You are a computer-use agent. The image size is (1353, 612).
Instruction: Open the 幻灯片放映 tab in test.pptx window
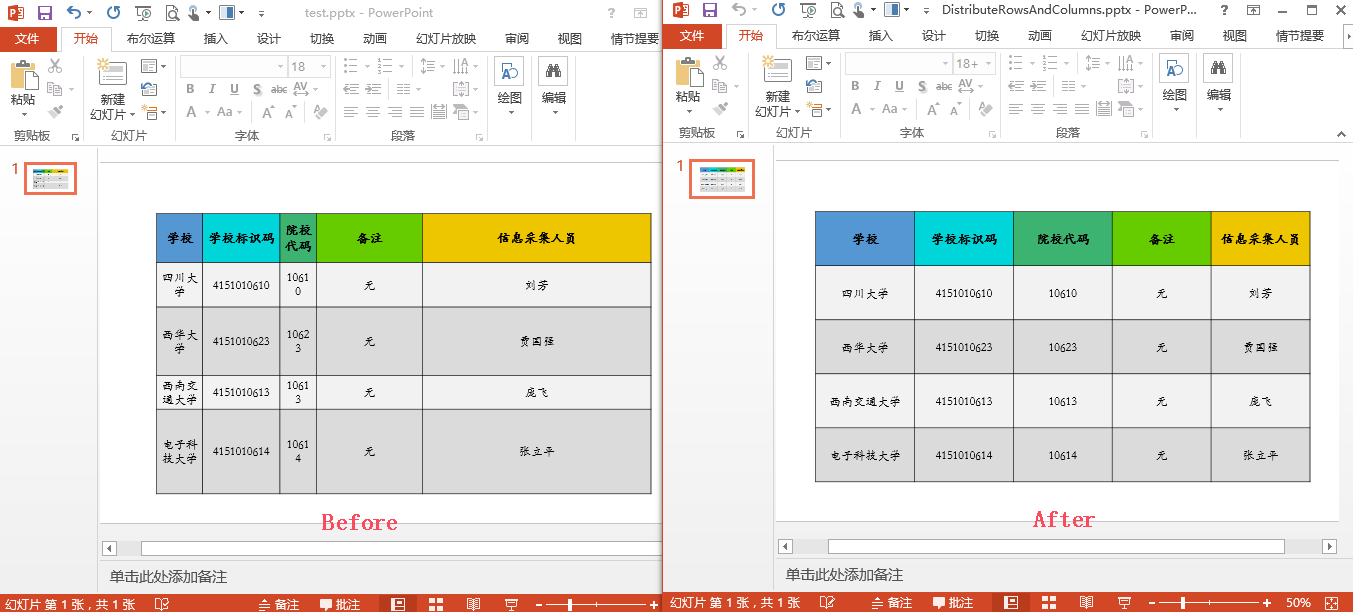(x=445, y=39)
